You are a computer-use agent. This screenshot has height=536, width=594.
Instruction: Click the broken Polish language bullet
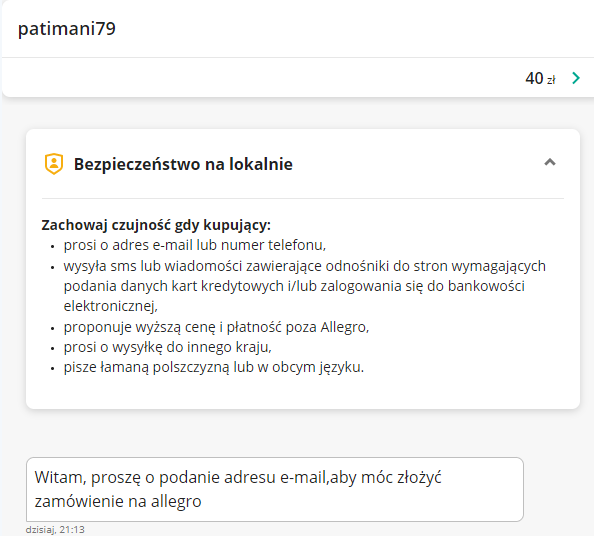tap(214, 367)
